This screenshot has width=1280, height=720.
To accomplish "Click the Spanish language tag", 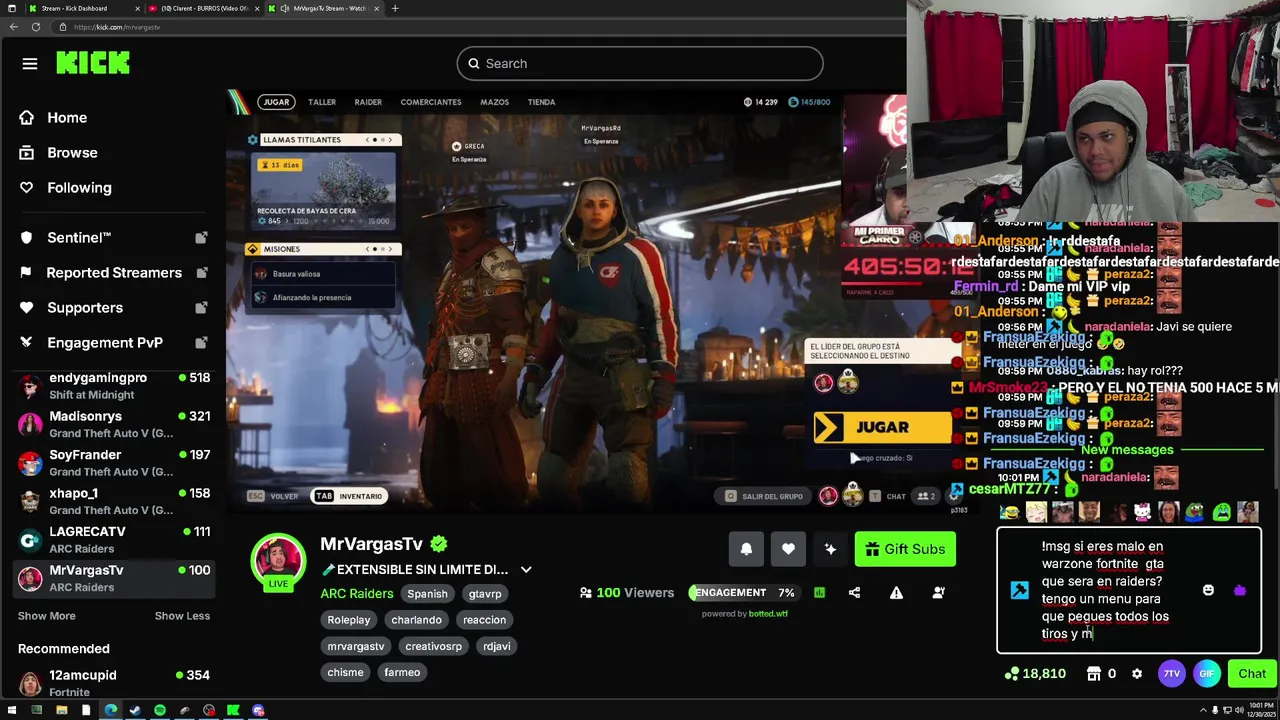I will 427,594.
